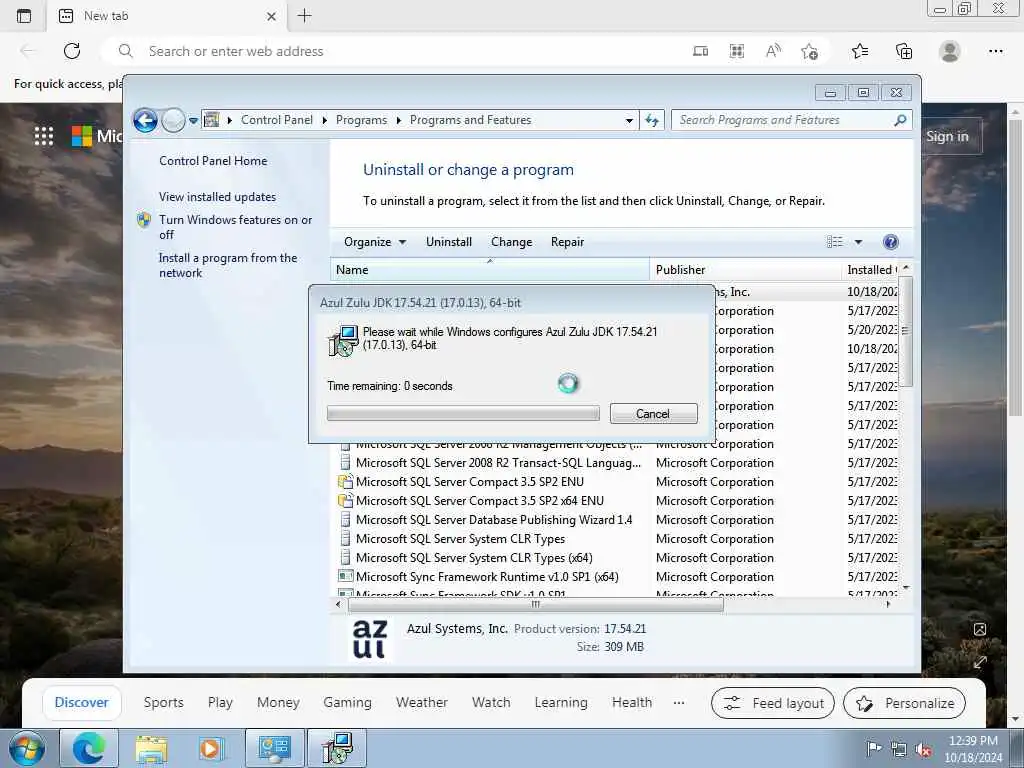Open a new tab in Edge

[304, 16]
